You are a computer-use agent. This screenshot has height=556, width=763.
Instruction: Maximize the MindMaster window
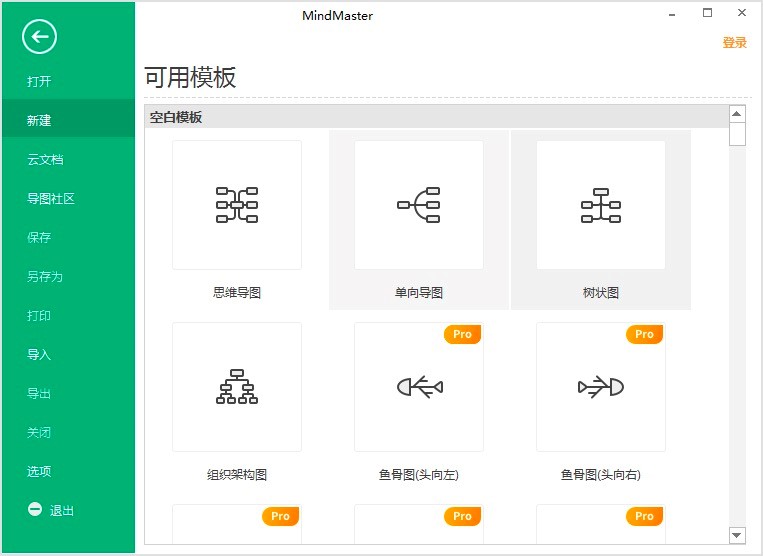click(708, 13)
